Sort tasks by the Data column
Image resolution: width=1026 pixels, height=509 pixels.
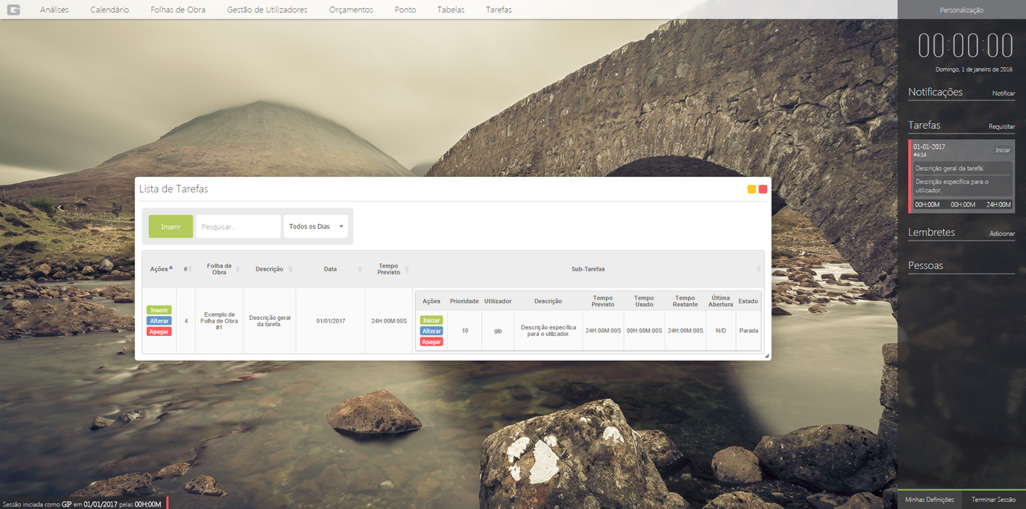(x=330, y=269)
